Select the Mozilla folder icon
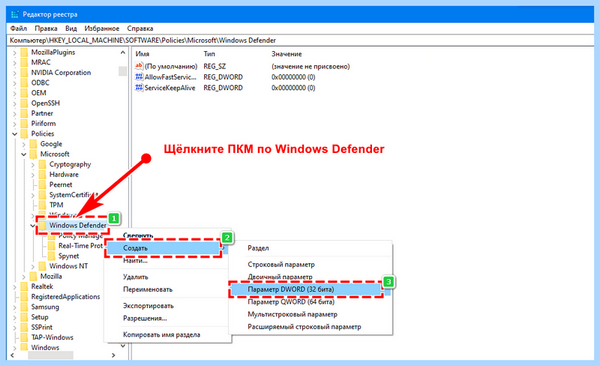 tap(34, 276)
